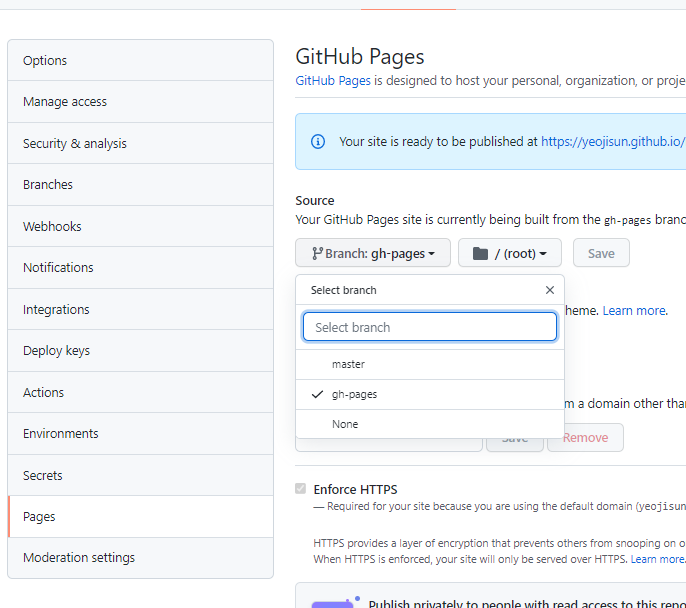This screenshot has width=686, height=608.
Task: Open the GitHub Pages documentation link
Action: click(x=333, y=80)
